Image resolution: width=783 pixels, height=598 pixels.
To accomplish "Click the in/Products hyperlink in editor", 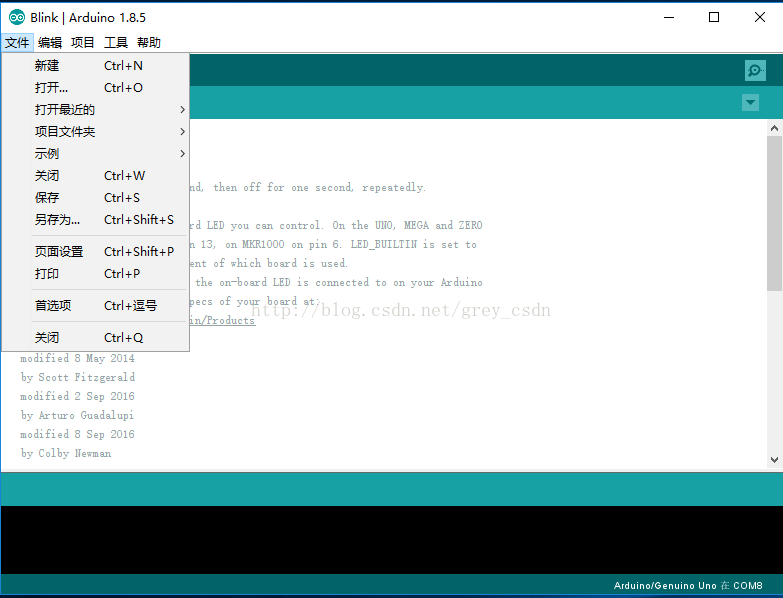I will (222, 320).
